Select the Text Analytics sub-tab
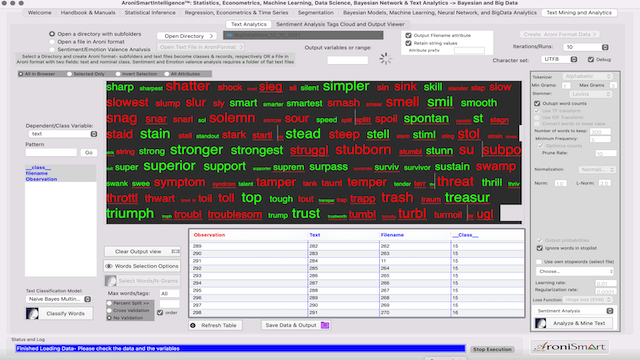Screen dimensions: 640x360 [x=249, y=24]
